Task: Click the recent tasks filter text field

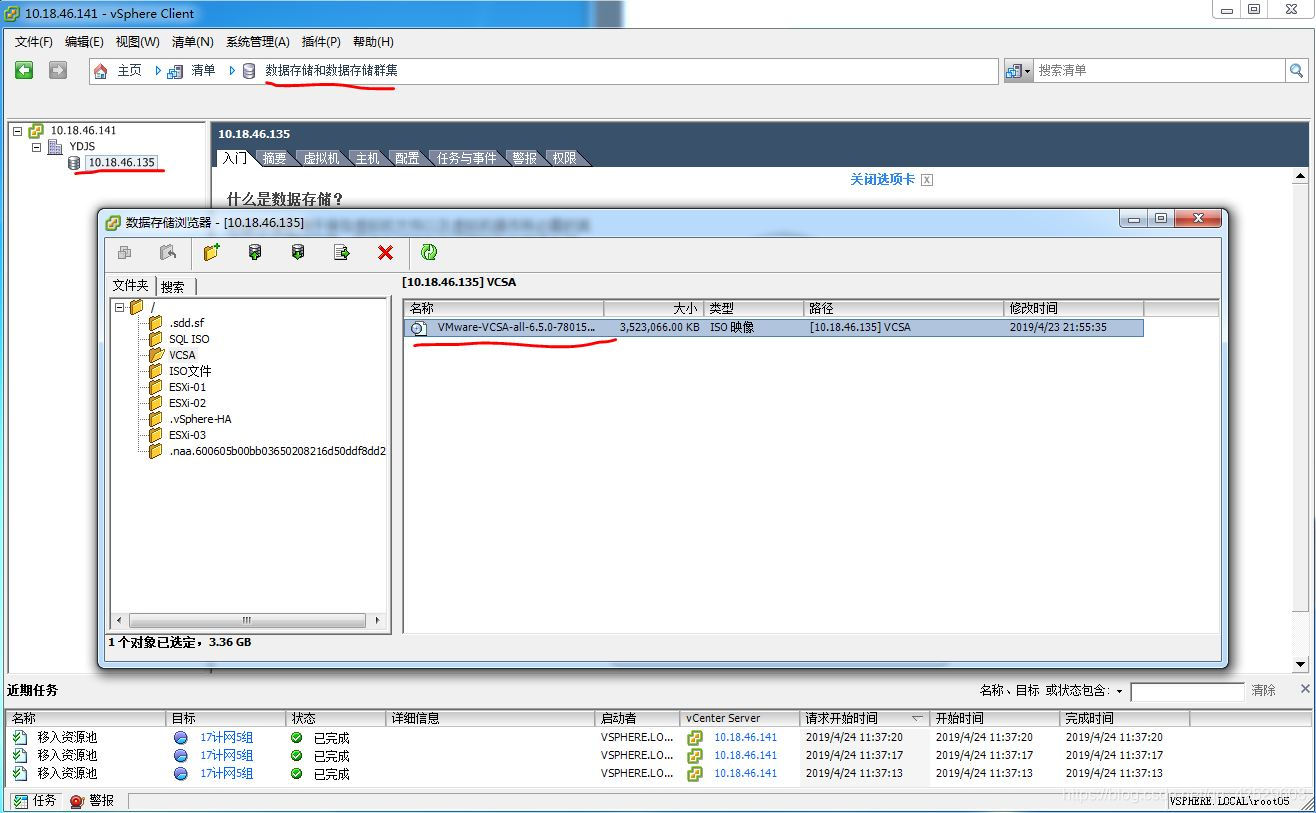Action: pyautogui.click(x=1187, y=691)
